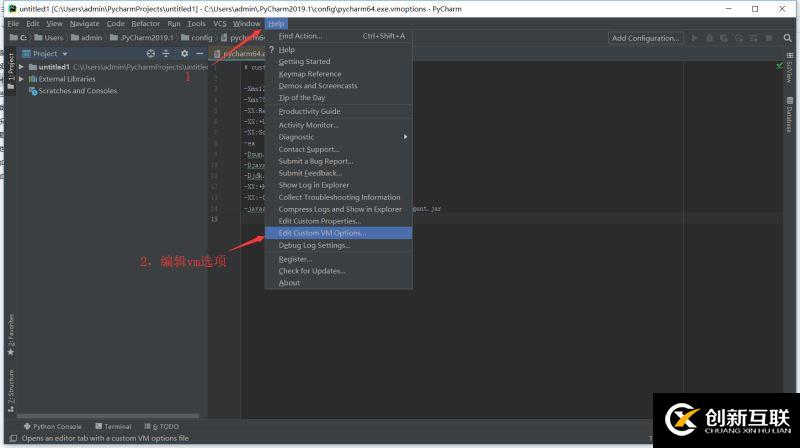Viewport: 800px width, 448px height.
Task: Open the Z: Structure tool window
Action: (x=11, y=390)
